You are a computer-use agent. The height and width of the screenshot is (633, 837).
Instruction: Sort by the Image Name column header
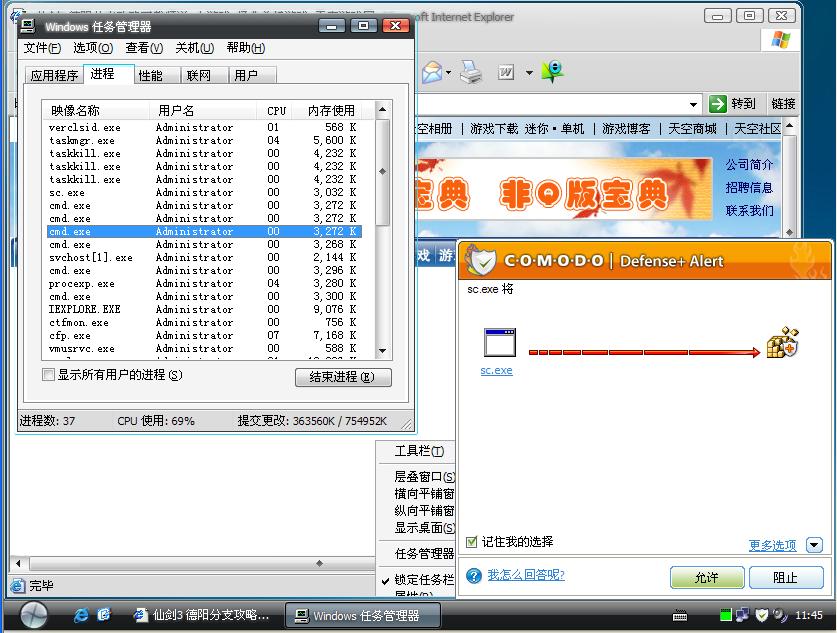[96, 110]
